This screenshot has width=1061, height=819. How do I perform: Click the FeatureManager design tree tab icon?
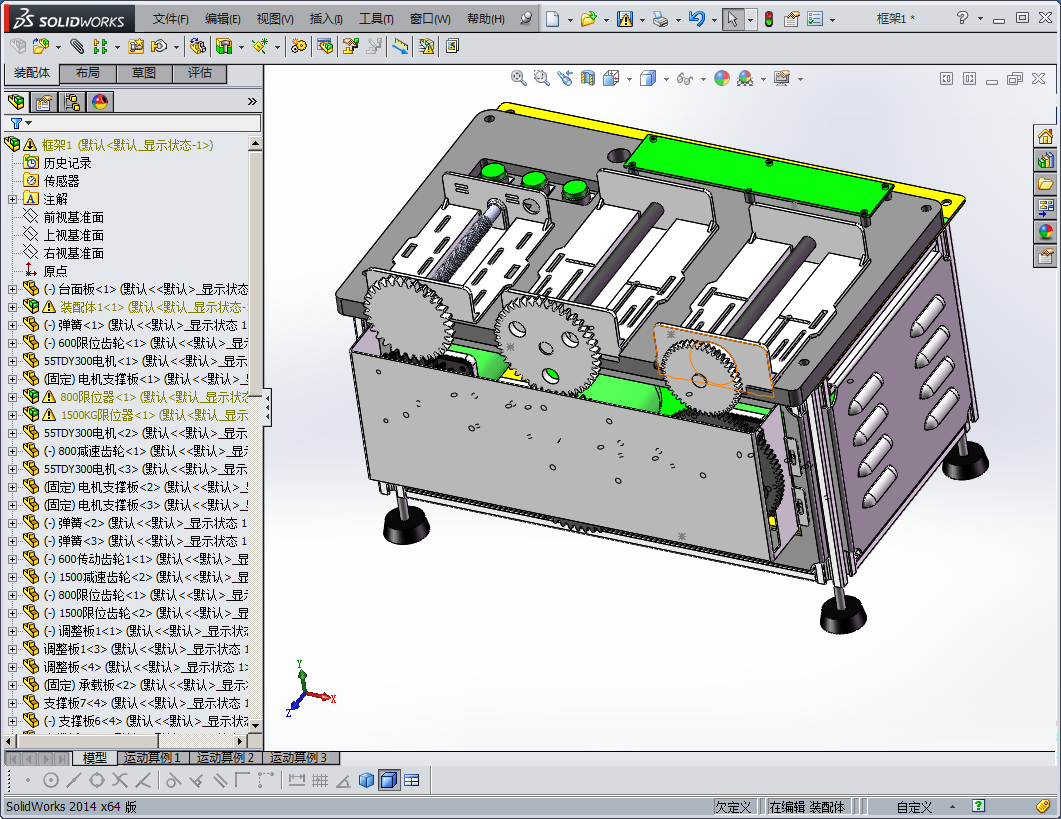click(16, 102)
